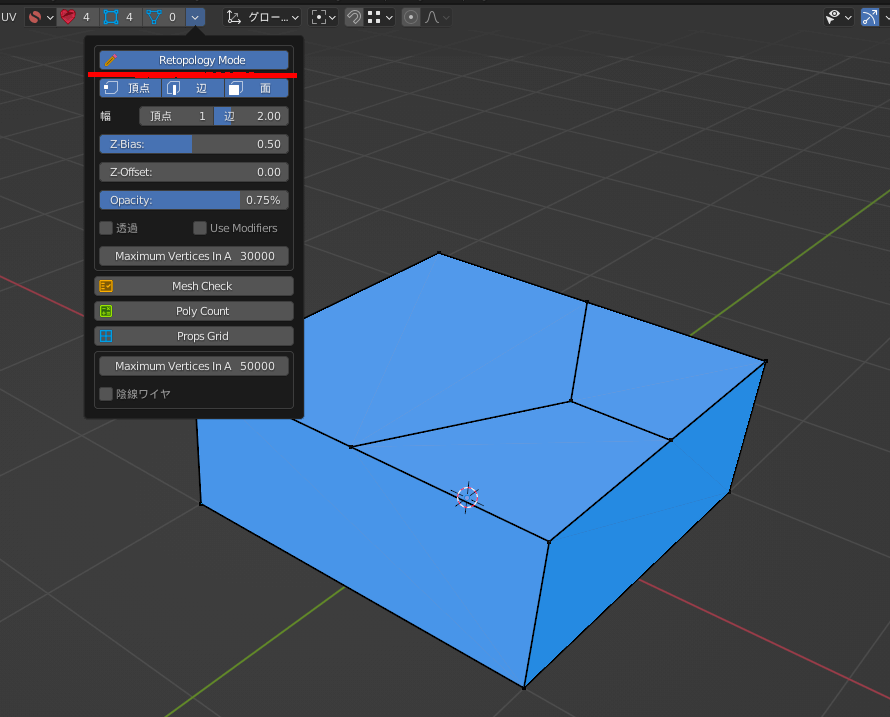Select 頂点 vertex select mode
This screenshot has width=890, height=717.
[131, 88]
